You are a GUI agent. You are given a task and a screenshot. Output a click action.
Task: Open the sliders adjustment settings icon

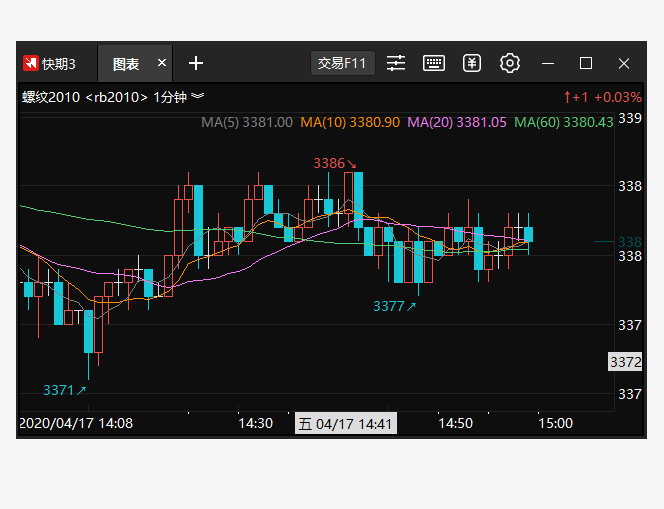(396, 64)
